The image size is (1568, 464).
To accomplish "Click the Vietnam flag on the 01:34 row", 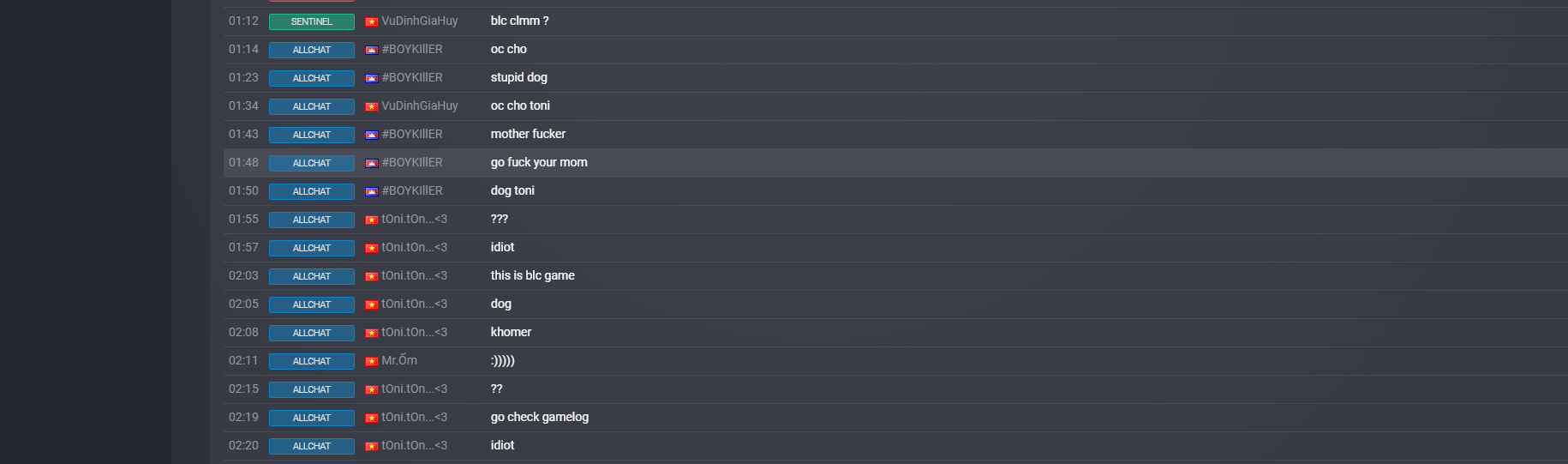I will click(371, 106).
